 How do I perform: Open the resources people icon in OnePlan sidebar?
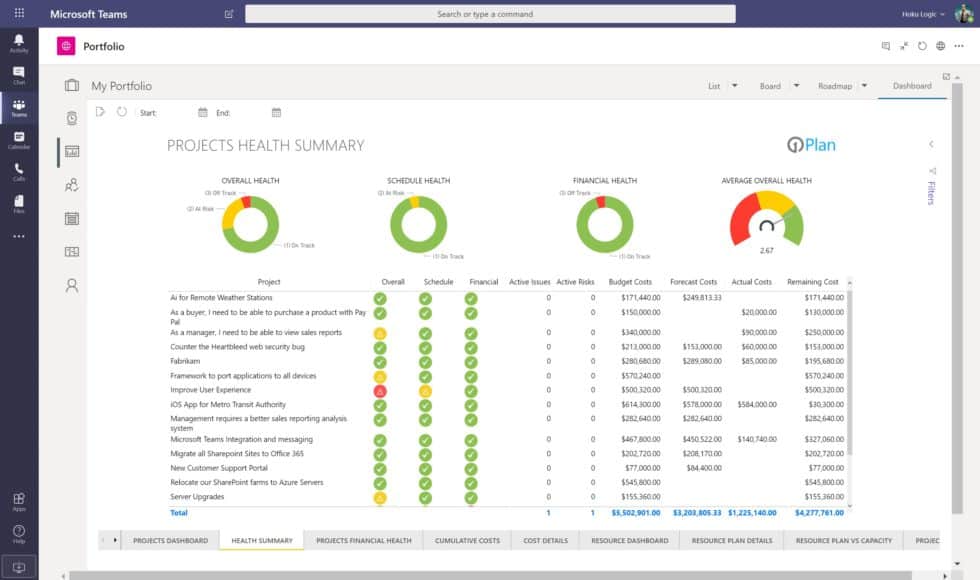pos(72,185)
